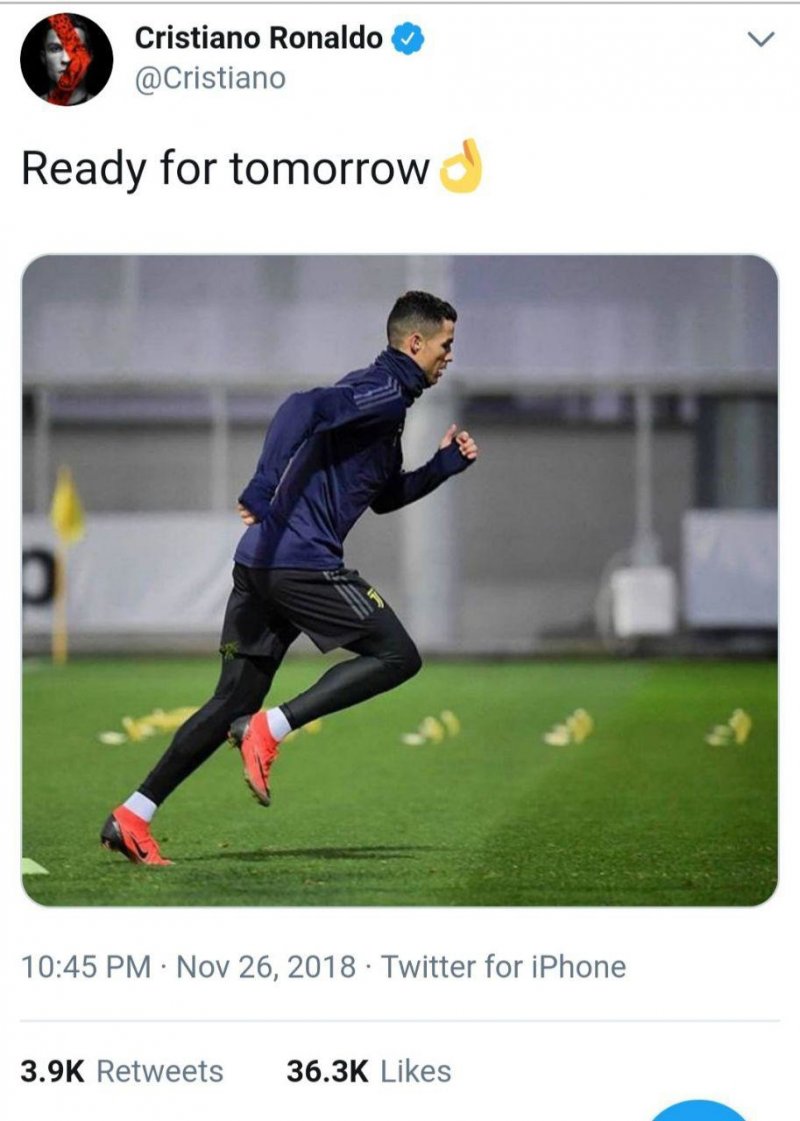View the 3.9K Retweets list
This screenshot has width=800, height=1121.
tap(122, 1071)
